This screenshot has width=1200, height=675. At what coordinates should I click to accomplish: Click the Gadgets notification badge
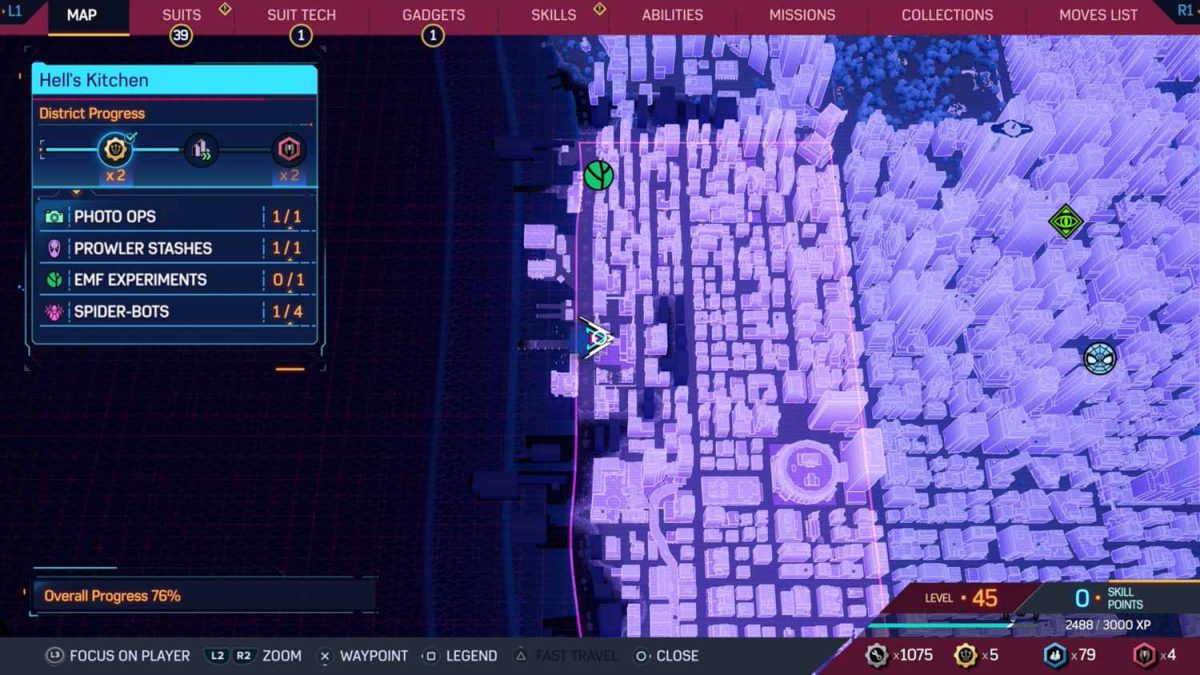432,36
